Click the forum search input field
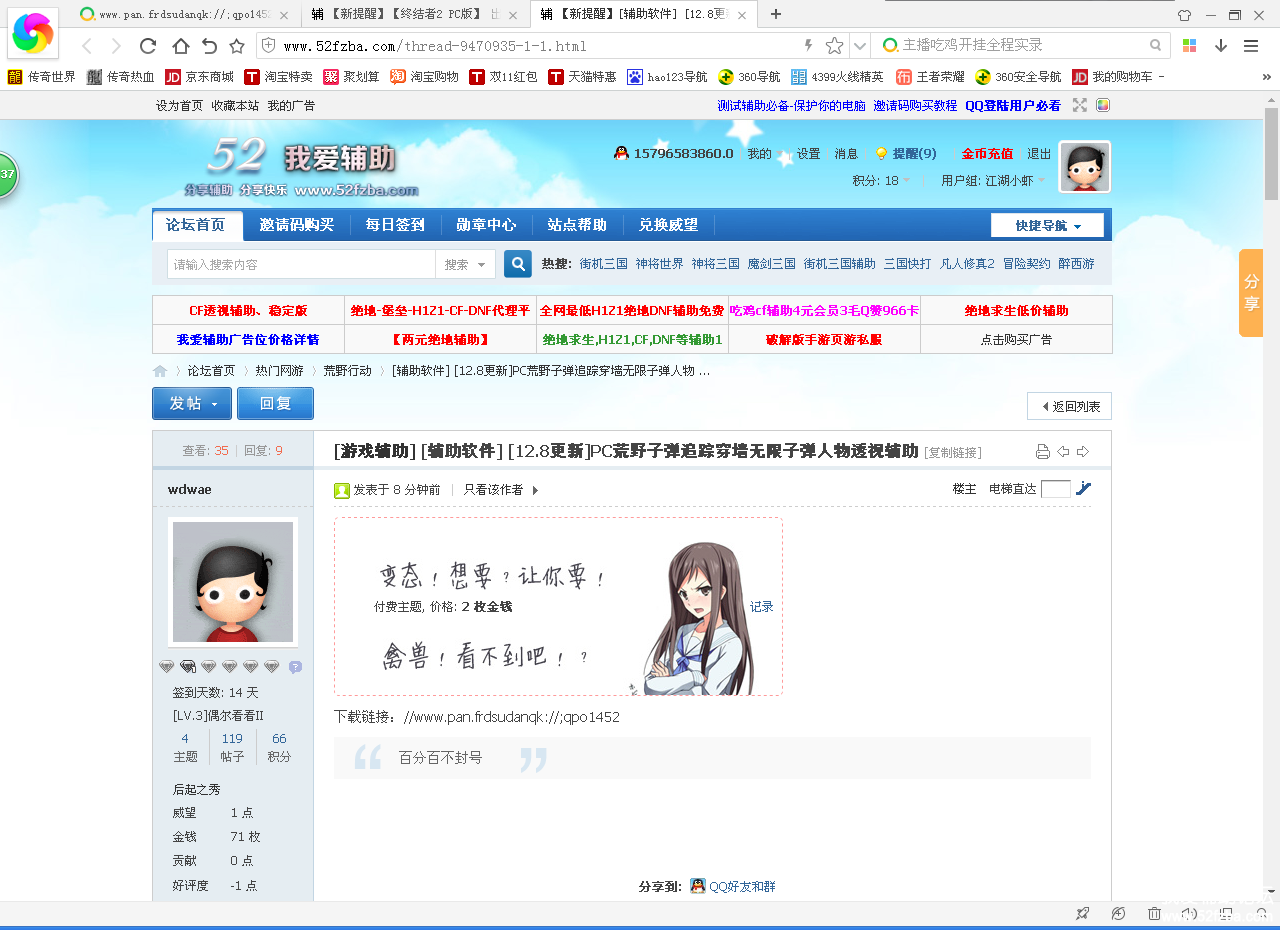1280x930 pixels. 301,264
